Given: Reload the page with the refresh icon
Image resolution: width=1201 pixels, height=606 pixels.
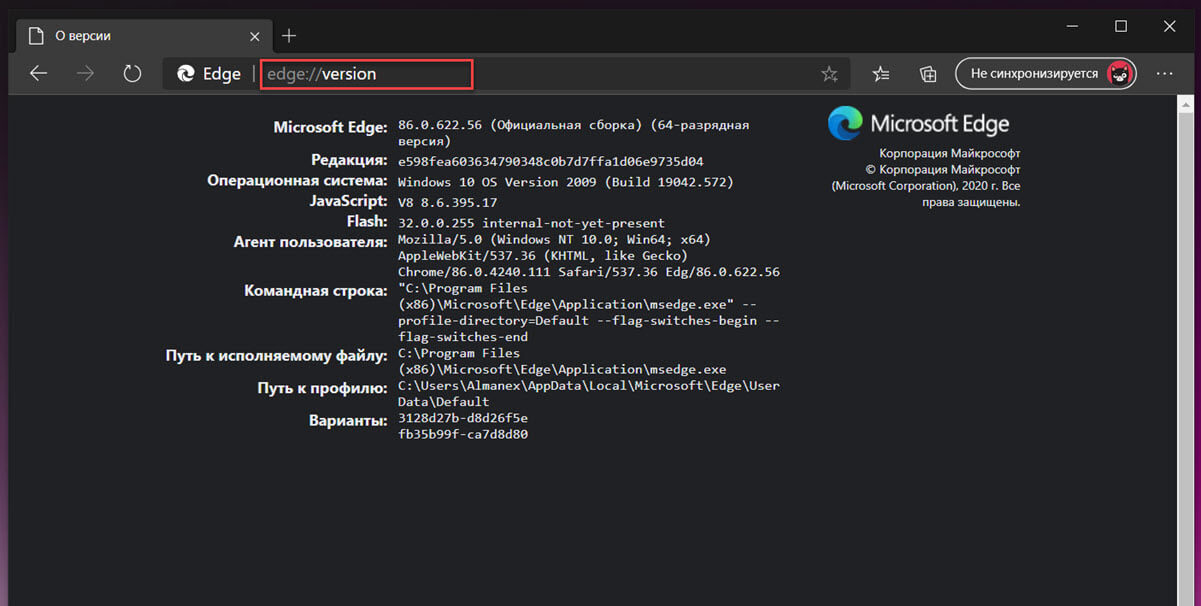Looking at the screenshot, I should click(132, 74).
